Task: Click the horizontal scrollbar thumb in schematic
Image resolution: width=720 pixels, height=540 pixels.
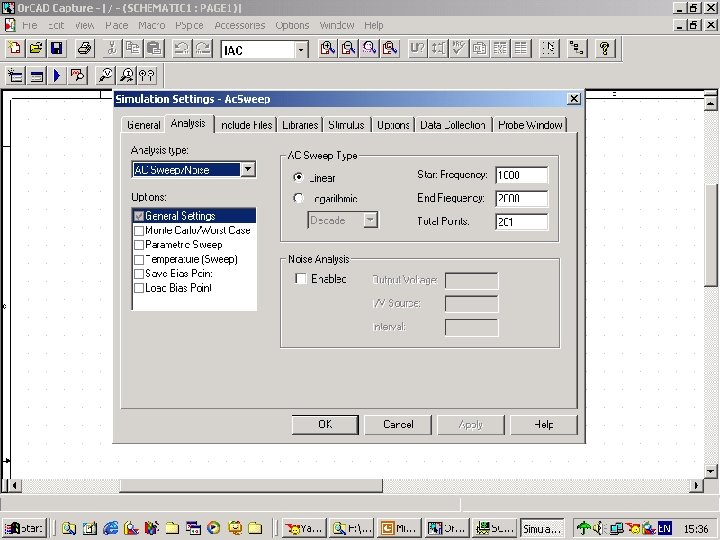Action: point(251,485)
